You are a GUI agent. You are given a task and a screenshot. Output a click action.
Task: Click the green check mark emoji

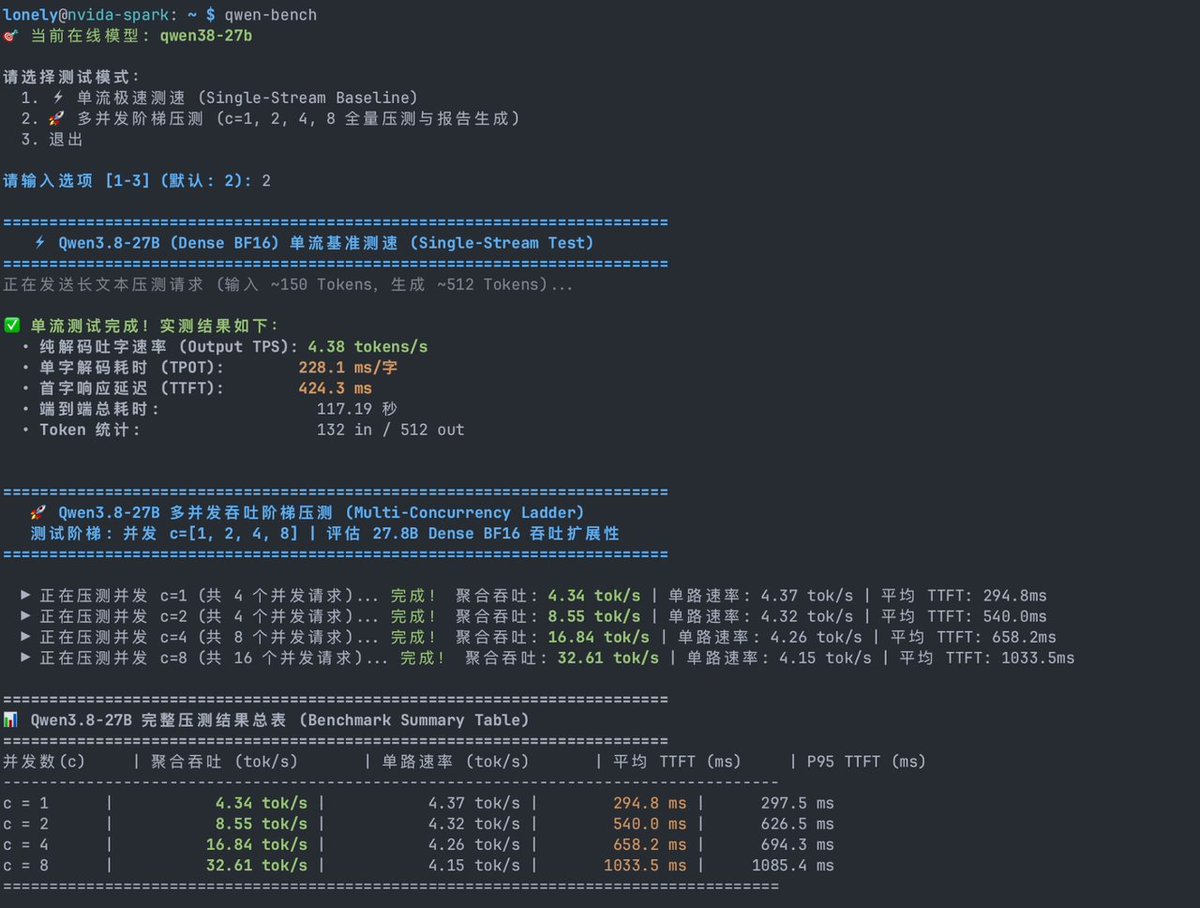point(12,326)
